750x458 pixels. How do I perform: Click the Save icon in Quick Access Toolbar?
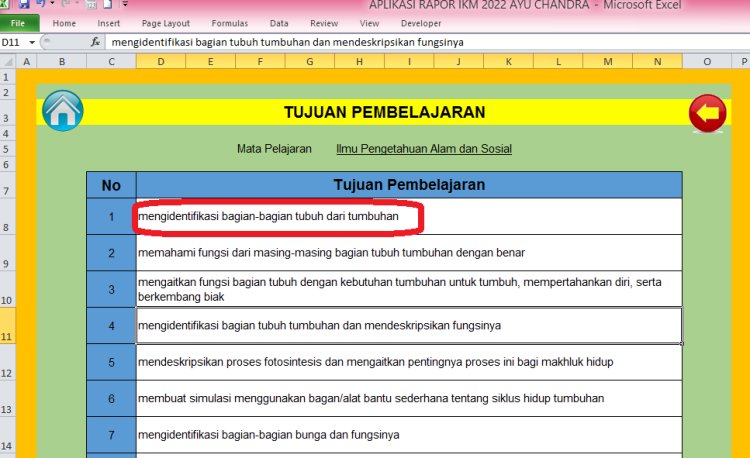[24, 5]
